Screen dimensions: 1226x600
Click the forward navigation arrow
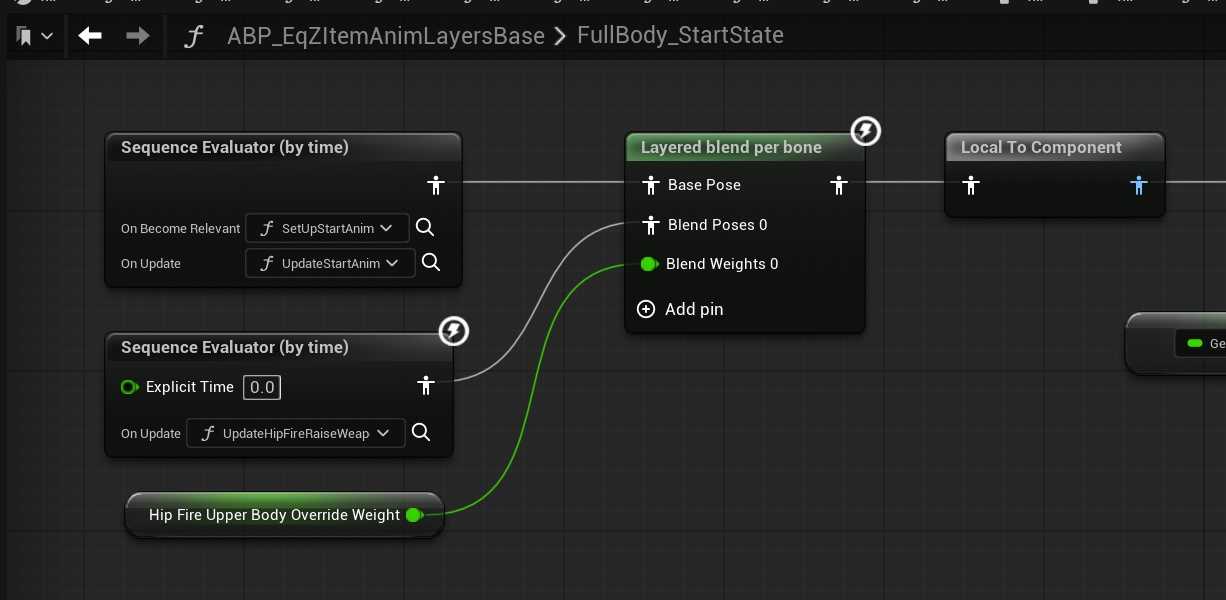click(138, 36)
